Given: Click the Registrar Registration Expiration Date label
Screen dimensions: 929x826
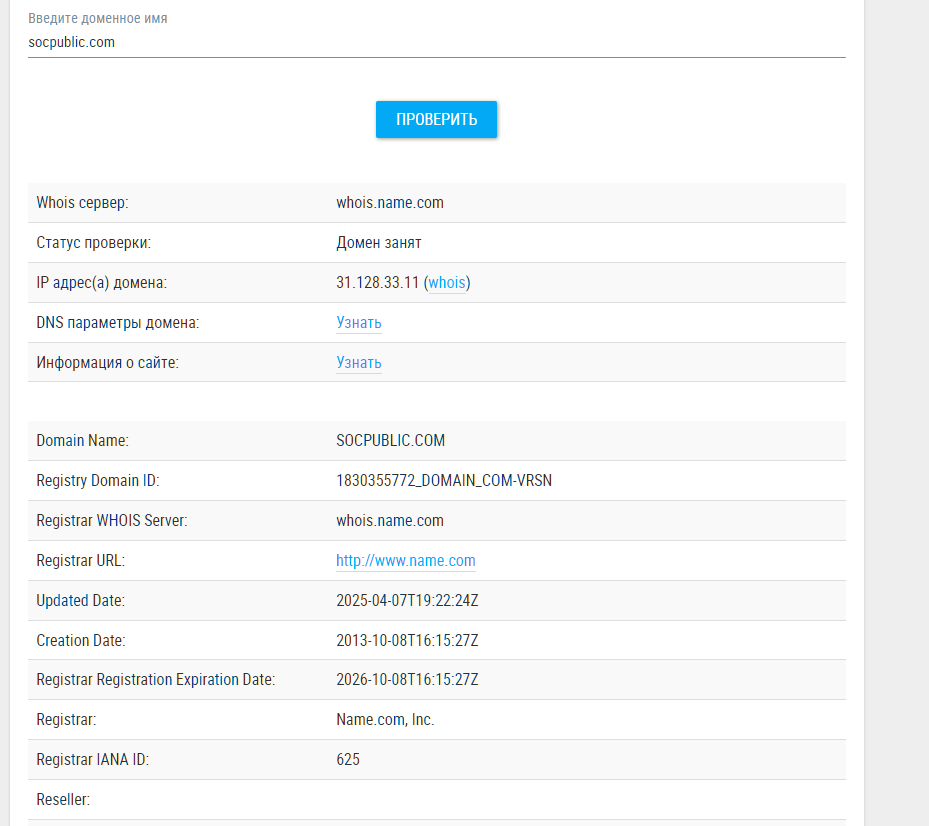Looking at the screenshot, I should [155, 680].
